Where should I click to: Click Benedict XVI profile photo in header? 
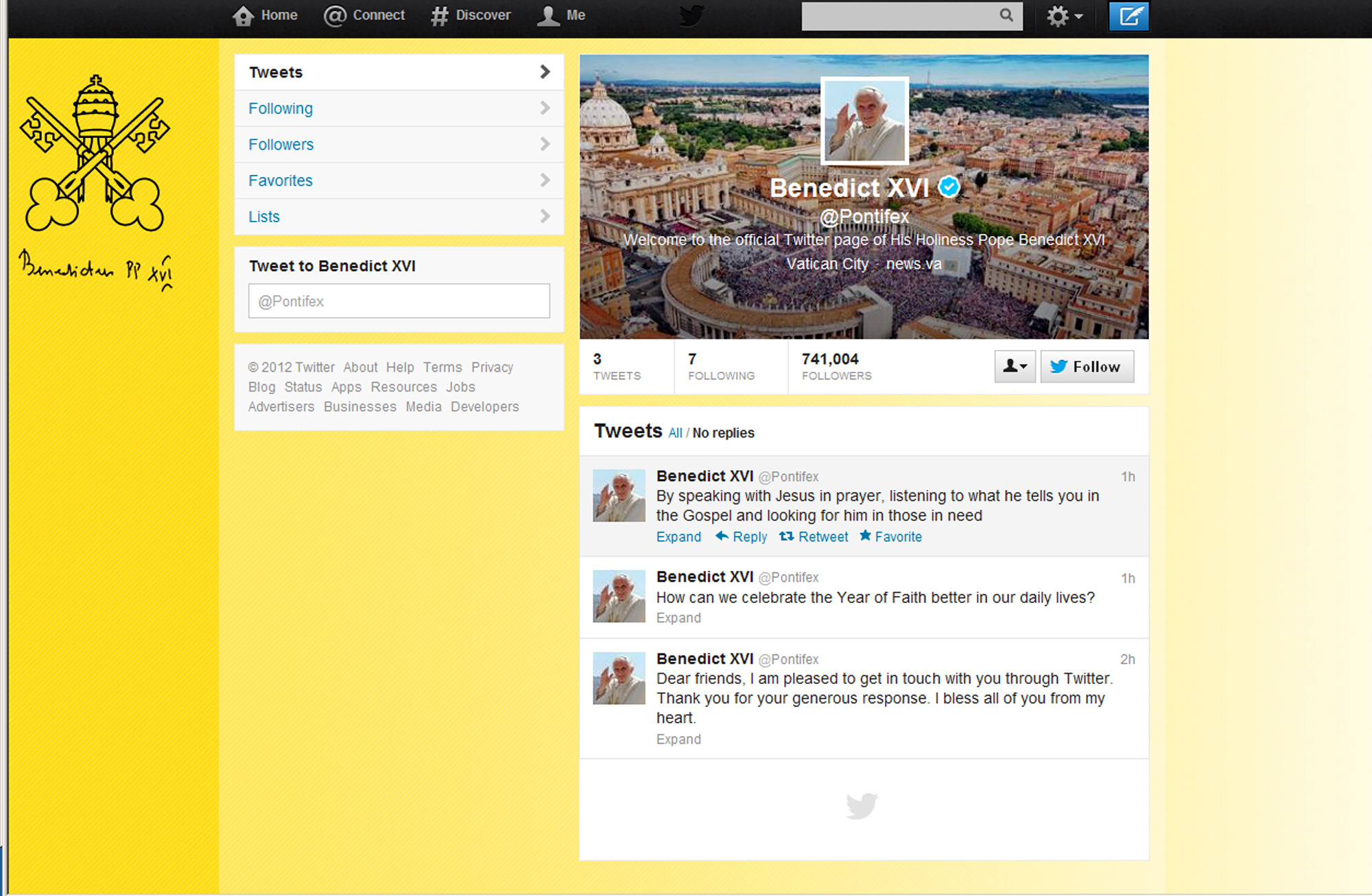pos(864,121)
